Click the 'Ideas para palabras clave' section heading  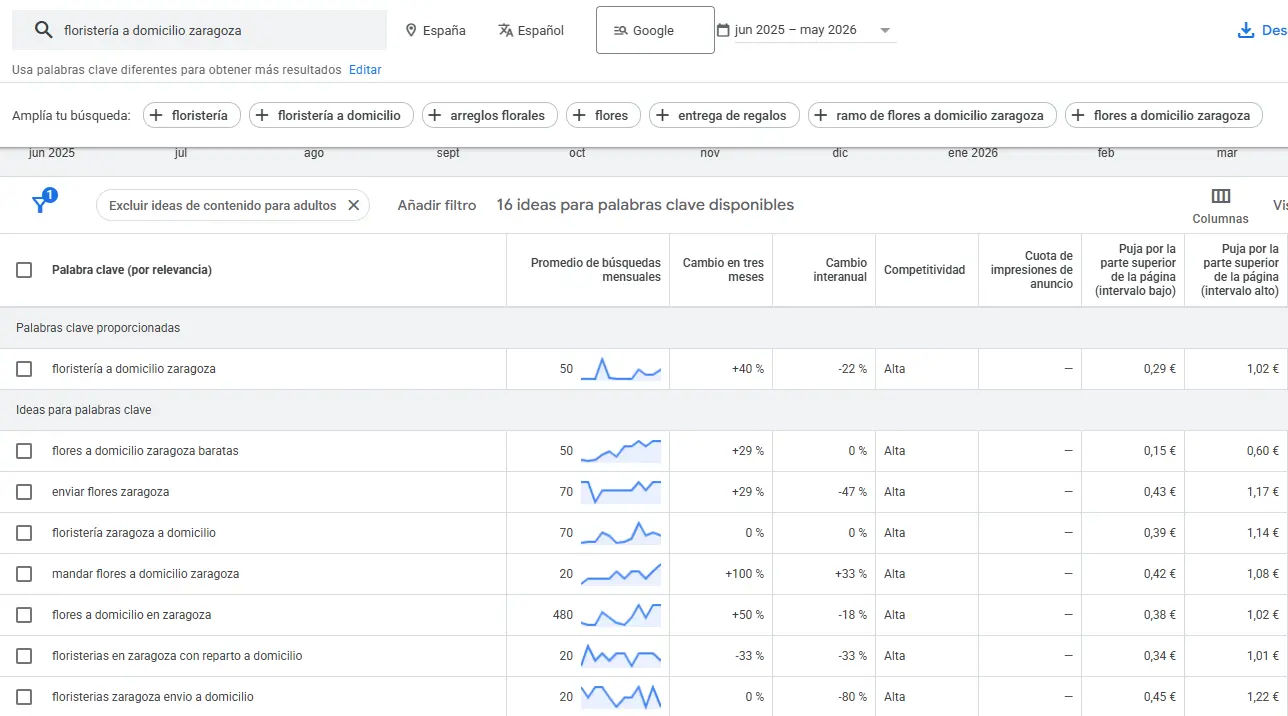[84, 410]
